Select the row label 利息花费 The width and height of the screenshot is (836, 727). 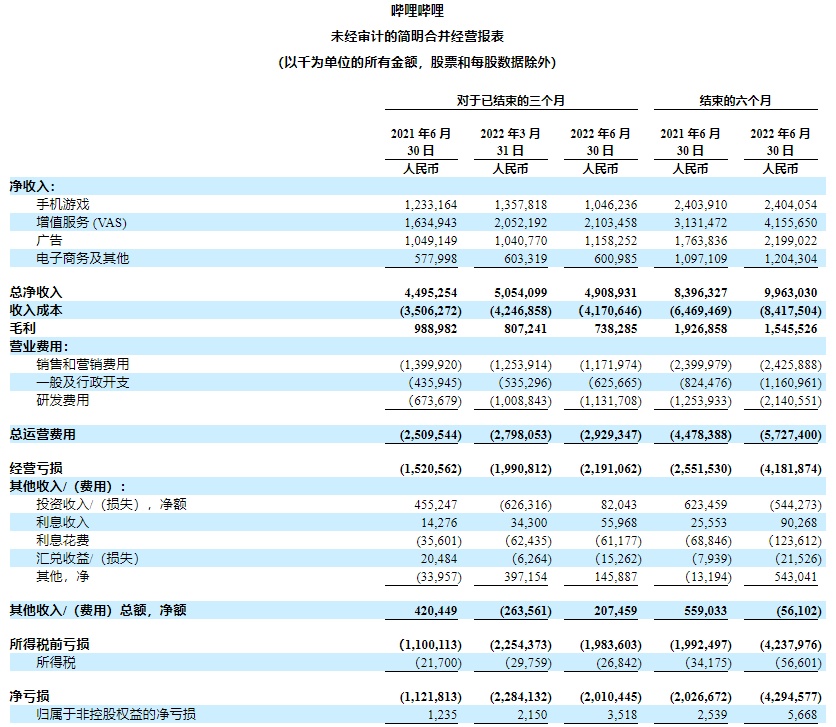pos(63,540)
